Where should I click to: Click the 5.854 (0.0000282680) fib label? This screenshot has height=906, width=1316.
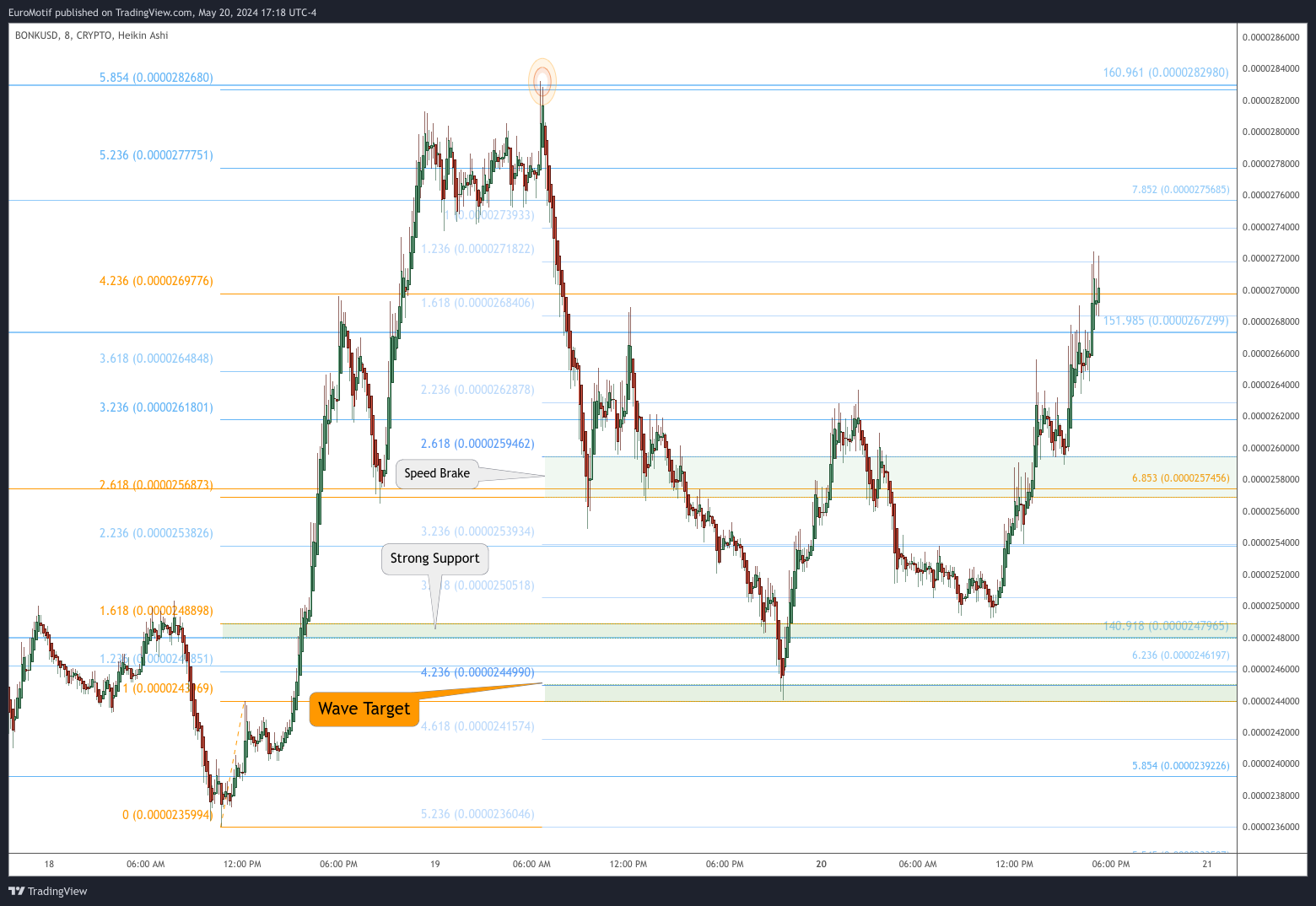(156, 78)
